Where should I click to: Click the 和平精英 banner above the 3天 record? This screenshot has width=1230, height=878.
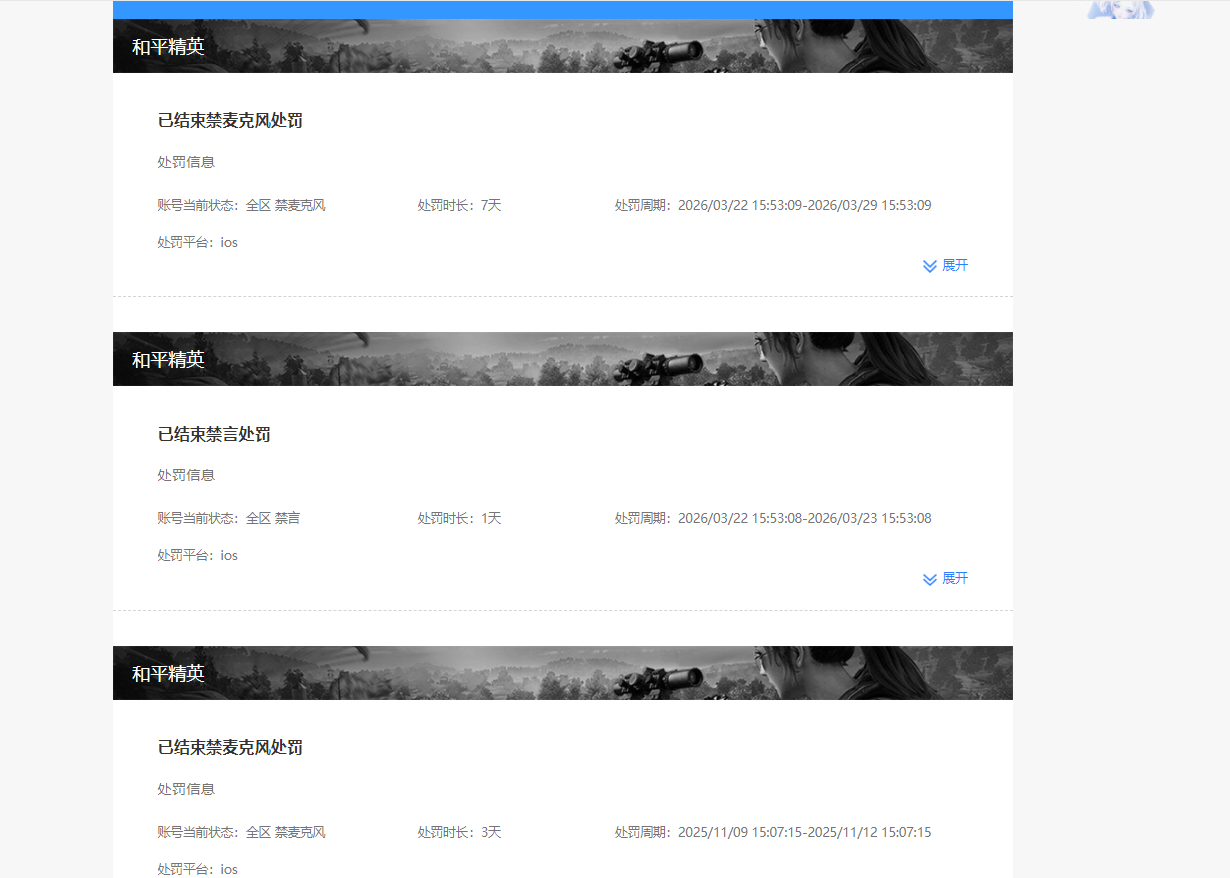(x=563, y=673)
